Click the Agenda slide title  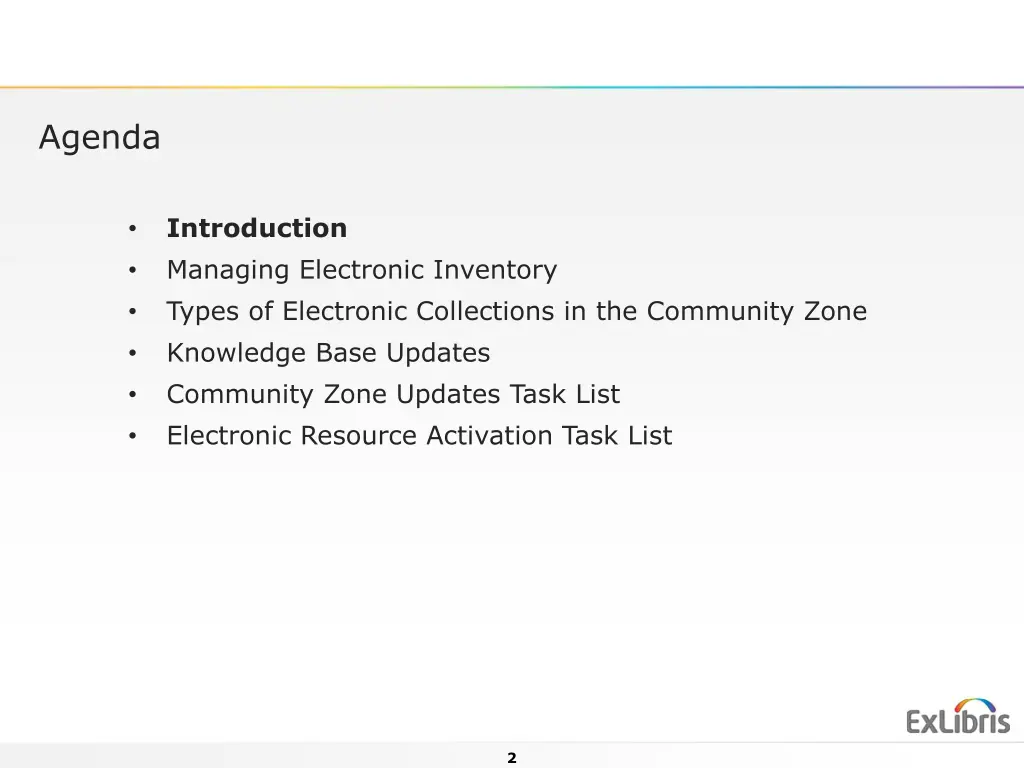click(x=99, y=138)
